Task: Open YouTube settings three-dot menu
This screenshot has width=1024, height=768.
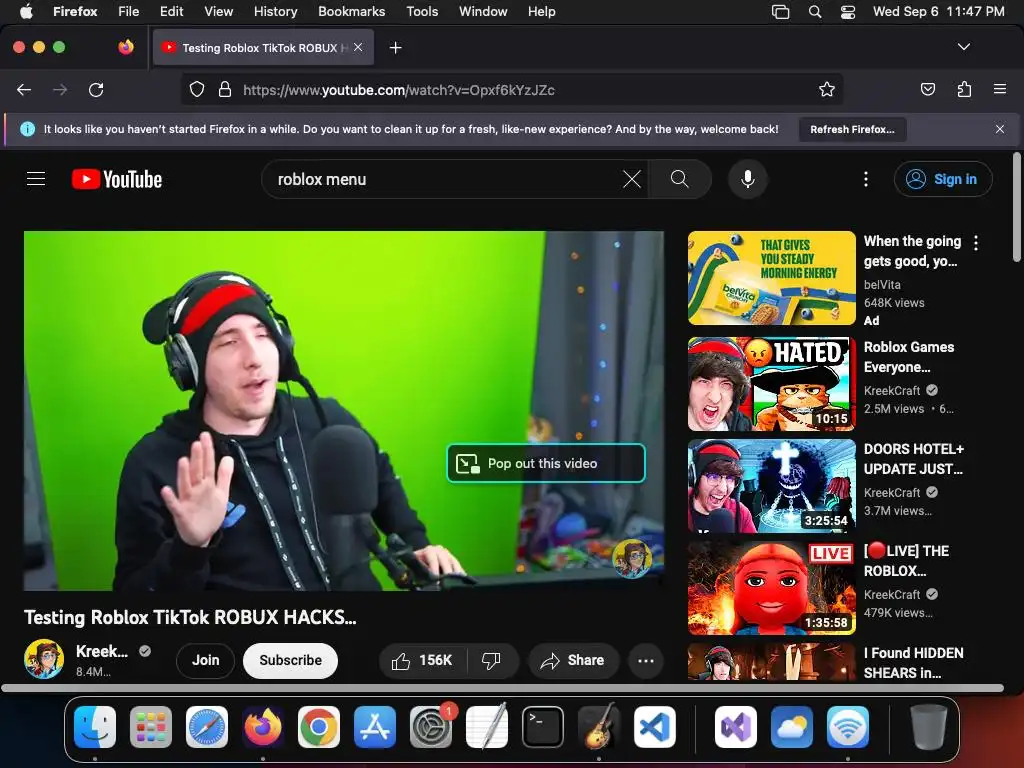Action: point(866,179)
